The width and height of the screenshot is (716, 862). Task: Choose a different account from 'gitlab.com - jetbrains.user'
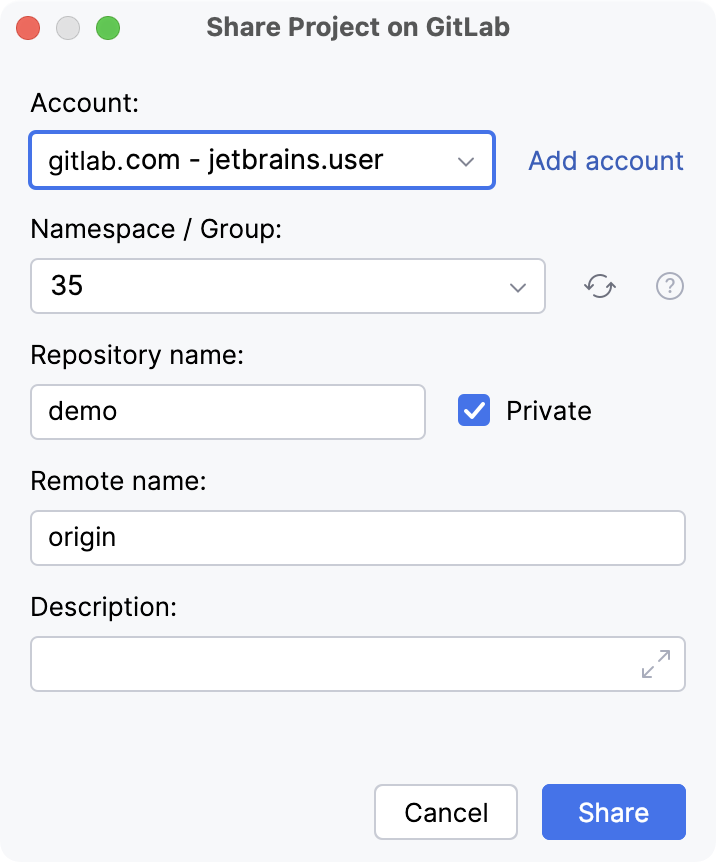[260, 160]
